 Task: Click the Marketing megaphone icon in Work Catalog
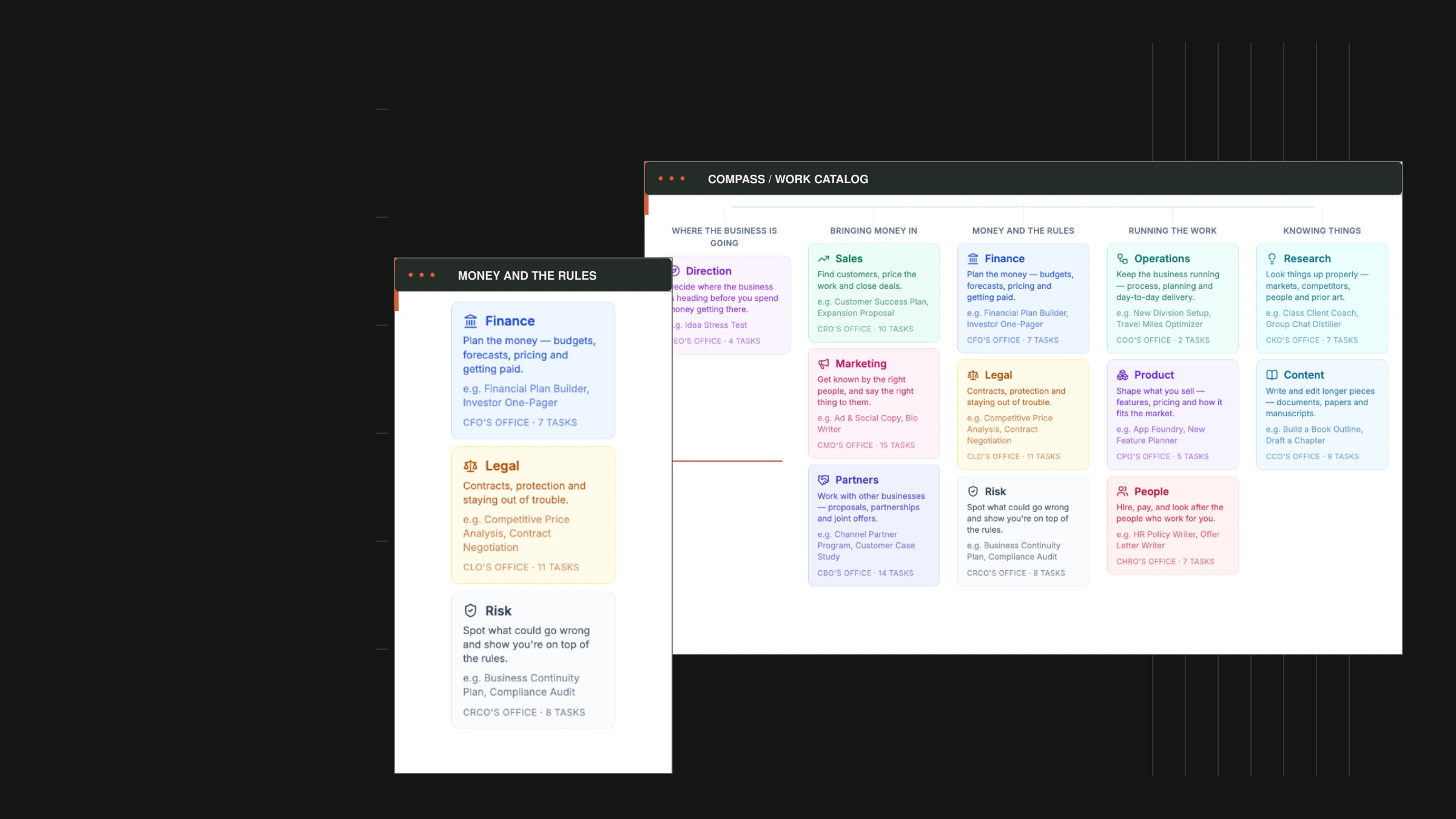pos(823,364)
